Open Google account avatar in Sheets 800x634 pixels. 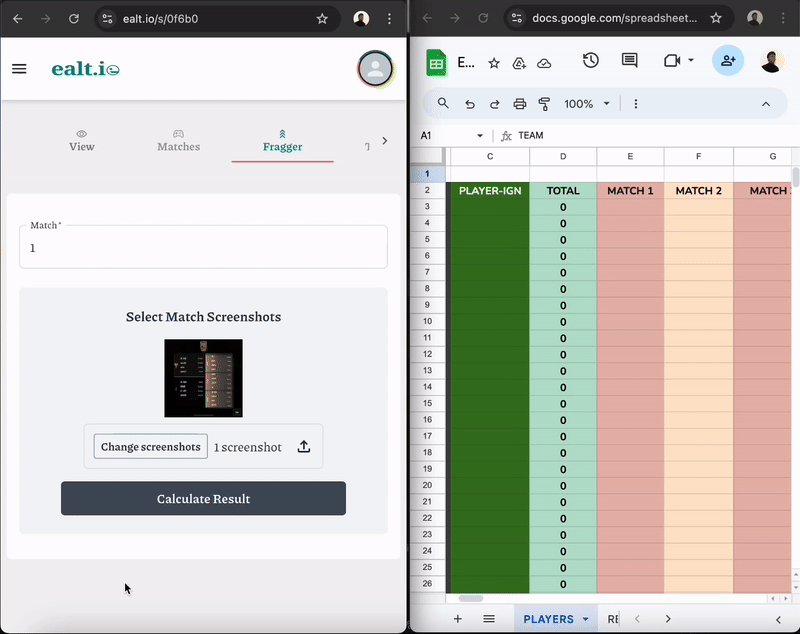pos(772,61)
